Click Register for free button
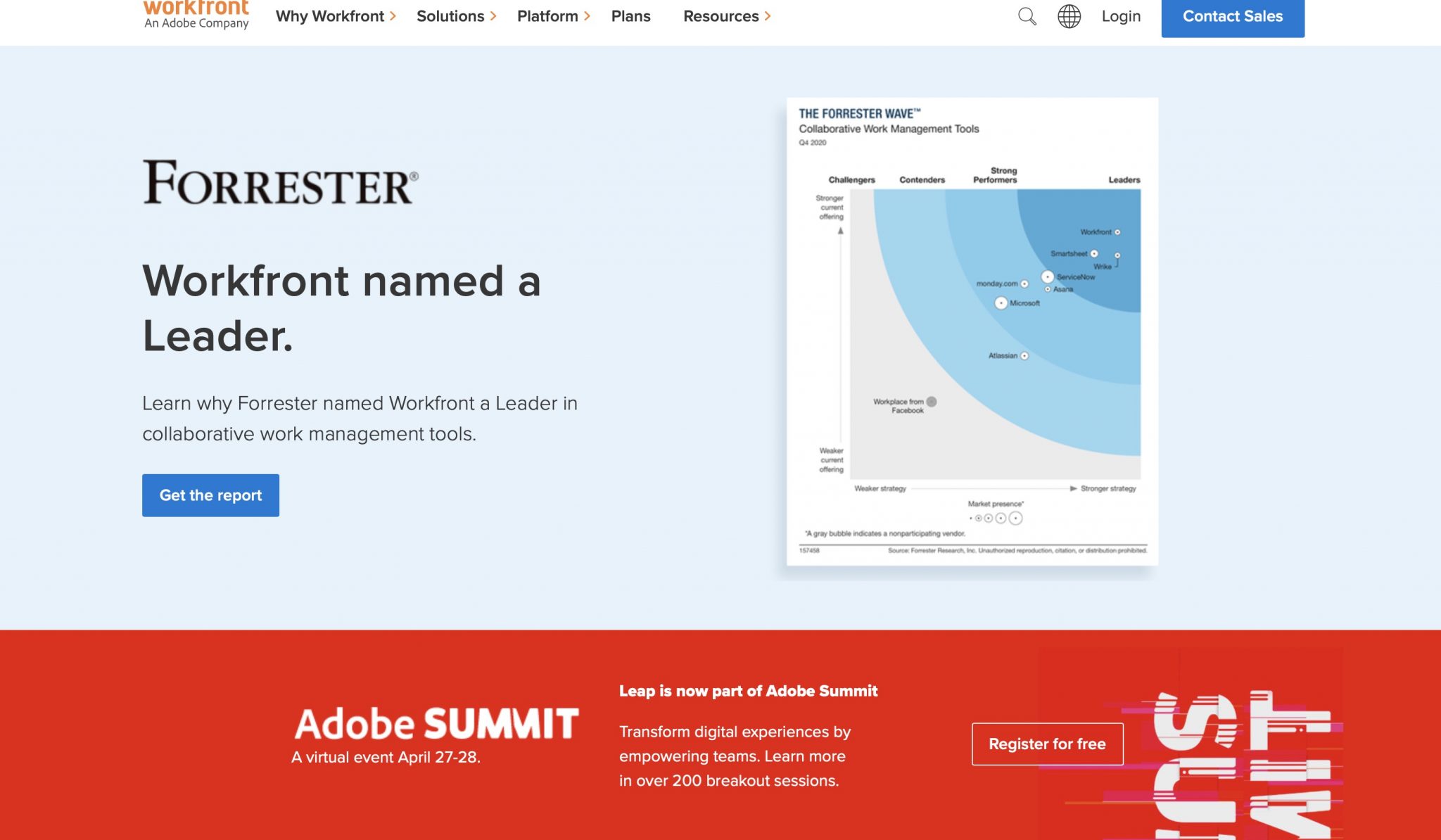 click(1047, 744)
